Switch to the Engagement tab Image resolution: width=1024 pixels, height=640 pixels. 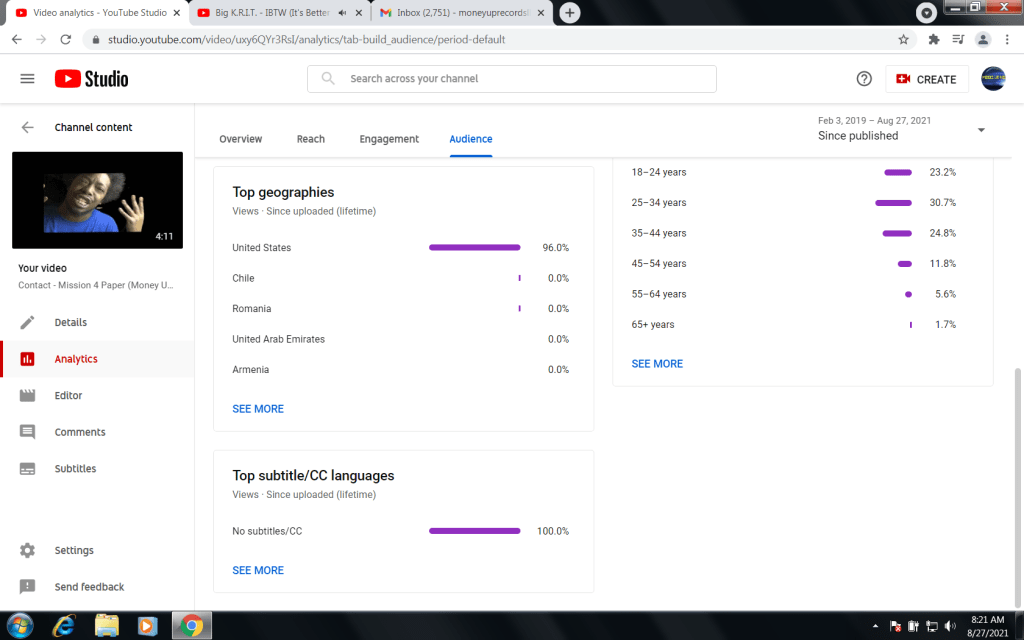coord(389,139)
